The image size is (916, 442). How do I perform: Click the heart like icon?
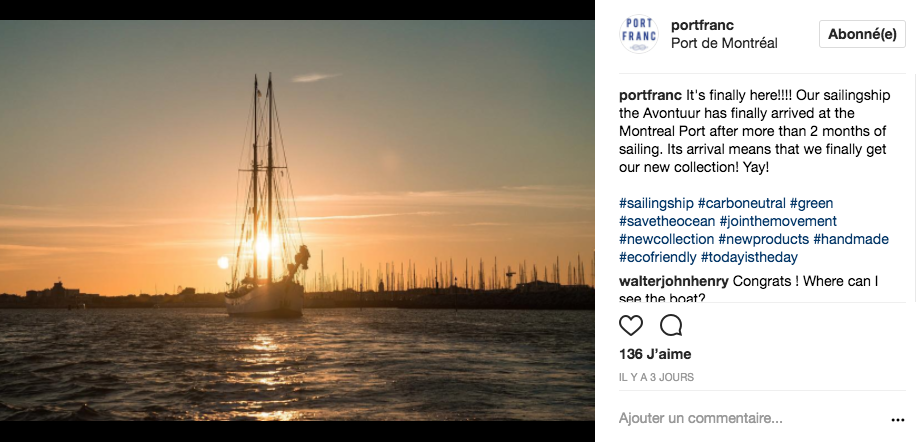point(631,326)
